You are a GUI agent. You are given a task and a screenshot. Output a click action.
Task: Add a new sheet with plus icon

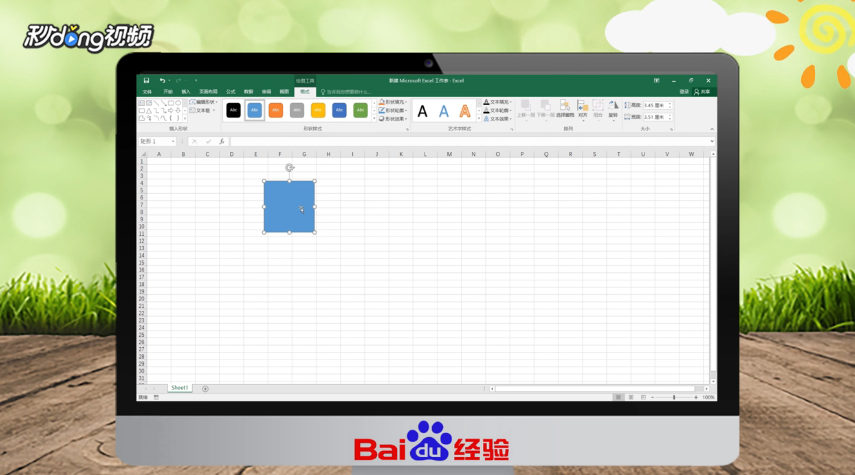(x=205, y=389)
